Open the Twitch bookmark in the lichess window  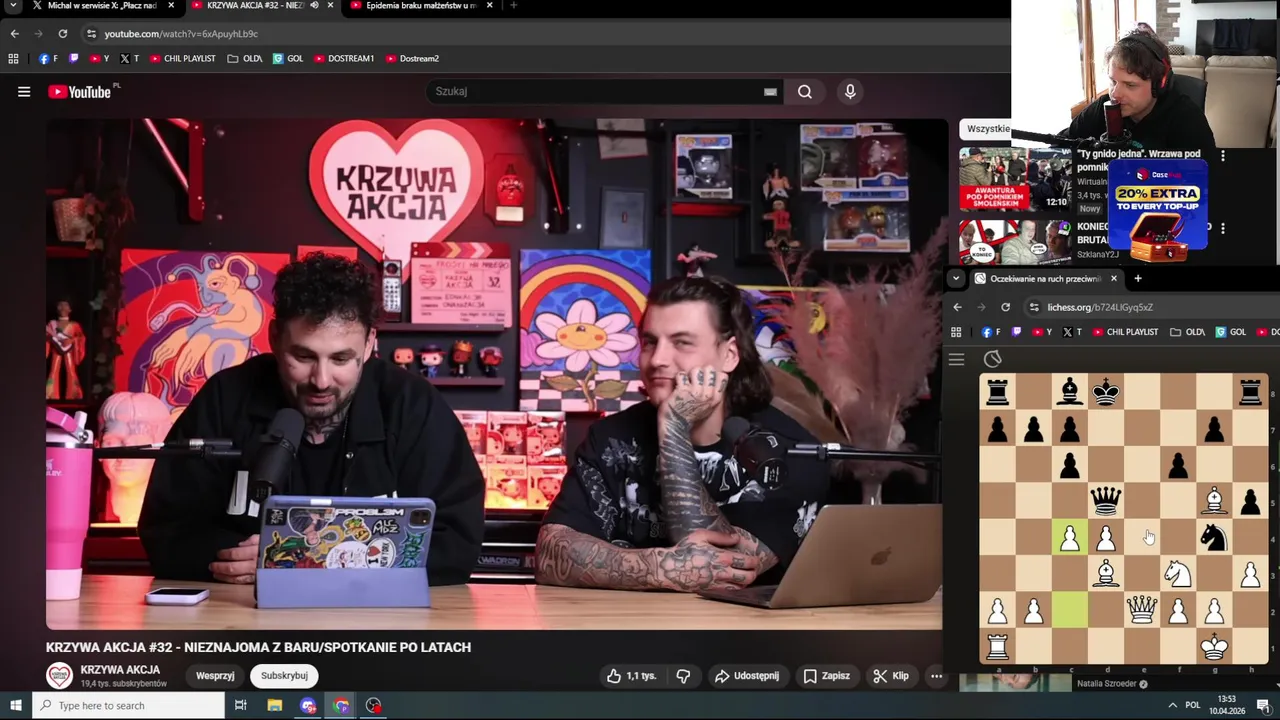[1017, 332]
